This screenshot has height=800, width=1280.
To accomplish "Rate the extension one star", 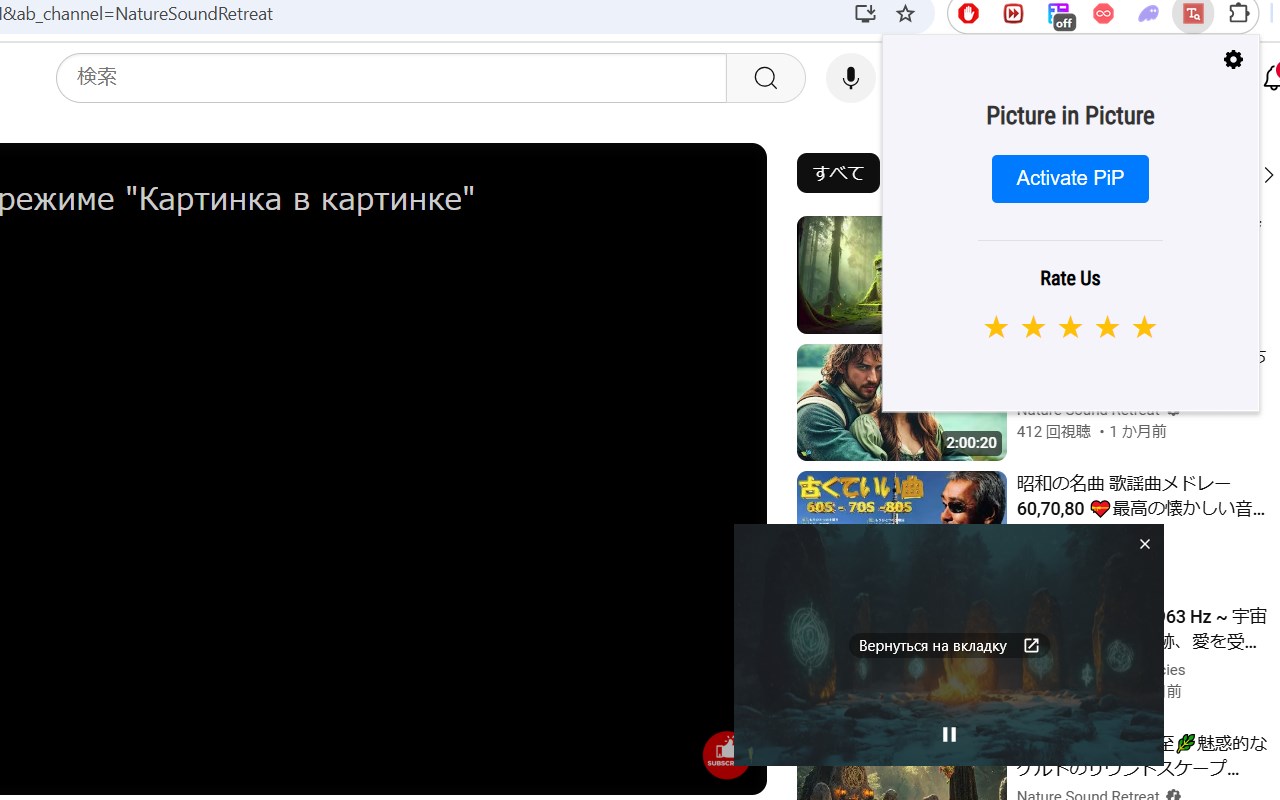I will [996, 327].
